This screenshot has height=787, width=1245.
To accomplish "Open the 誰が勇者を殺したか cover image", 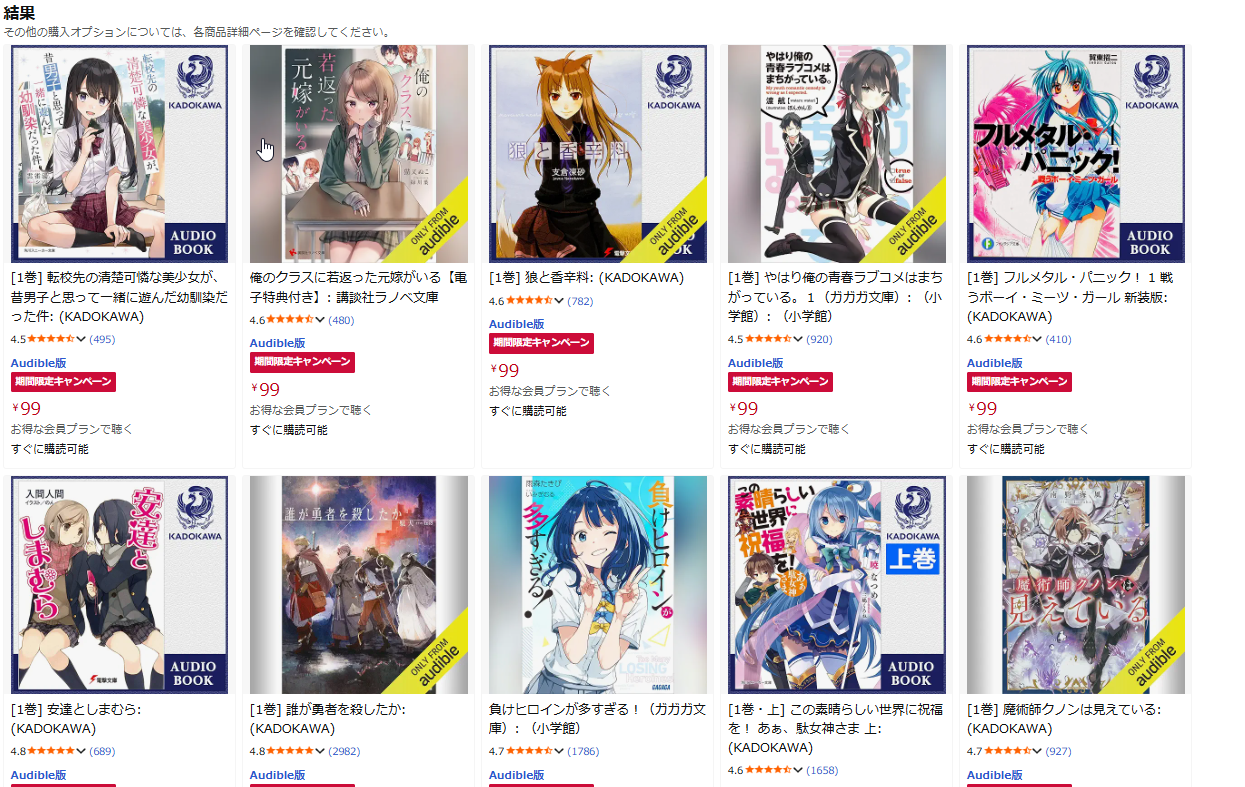I will point(359,585).
